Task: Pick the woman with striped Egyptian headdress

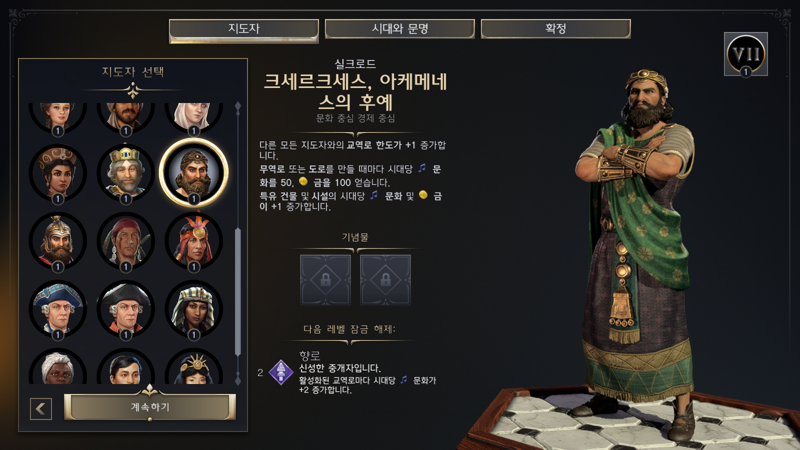Action: click(193, 309)
